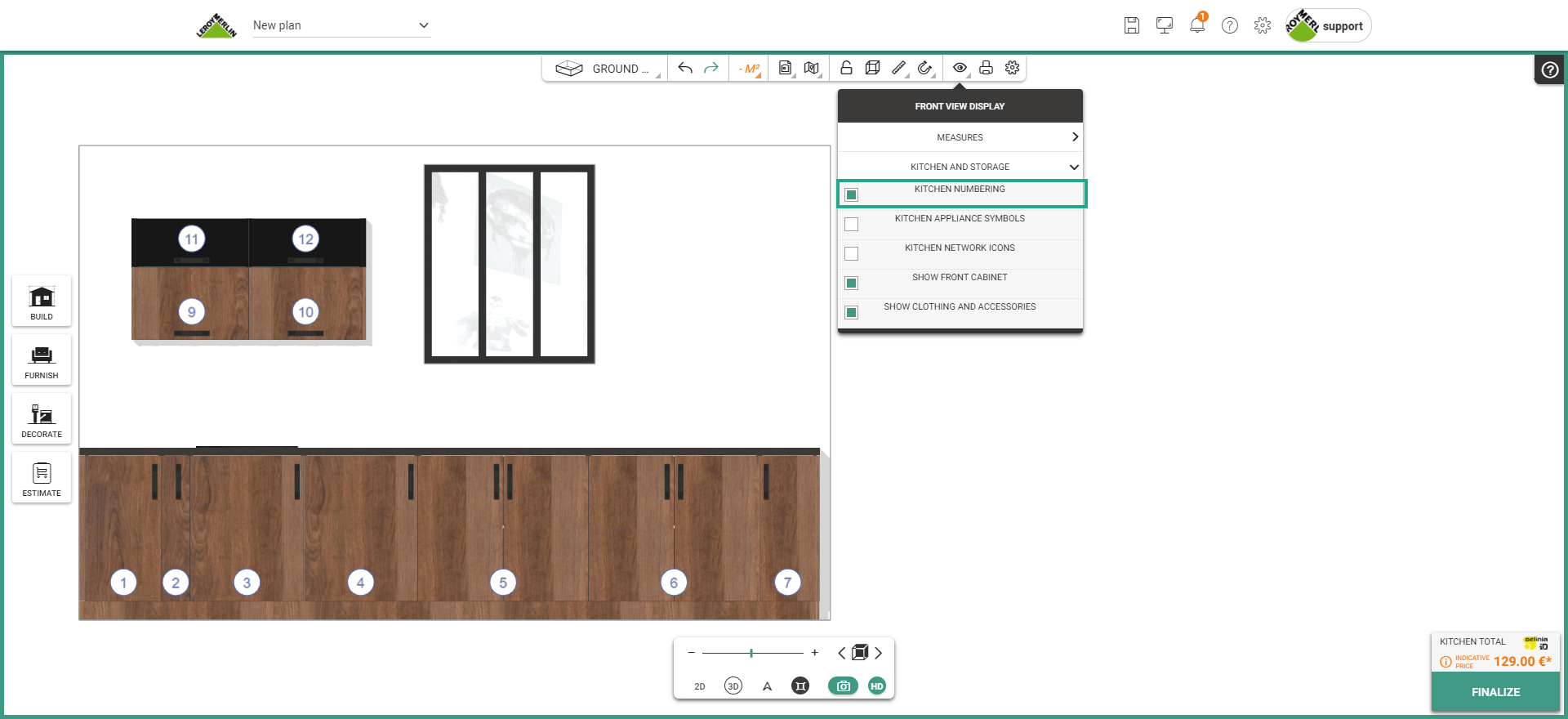Open the Ground floor level dropdown
Image resolution: width=1568 pixels, height=719 pixels.
coord(604,69)
